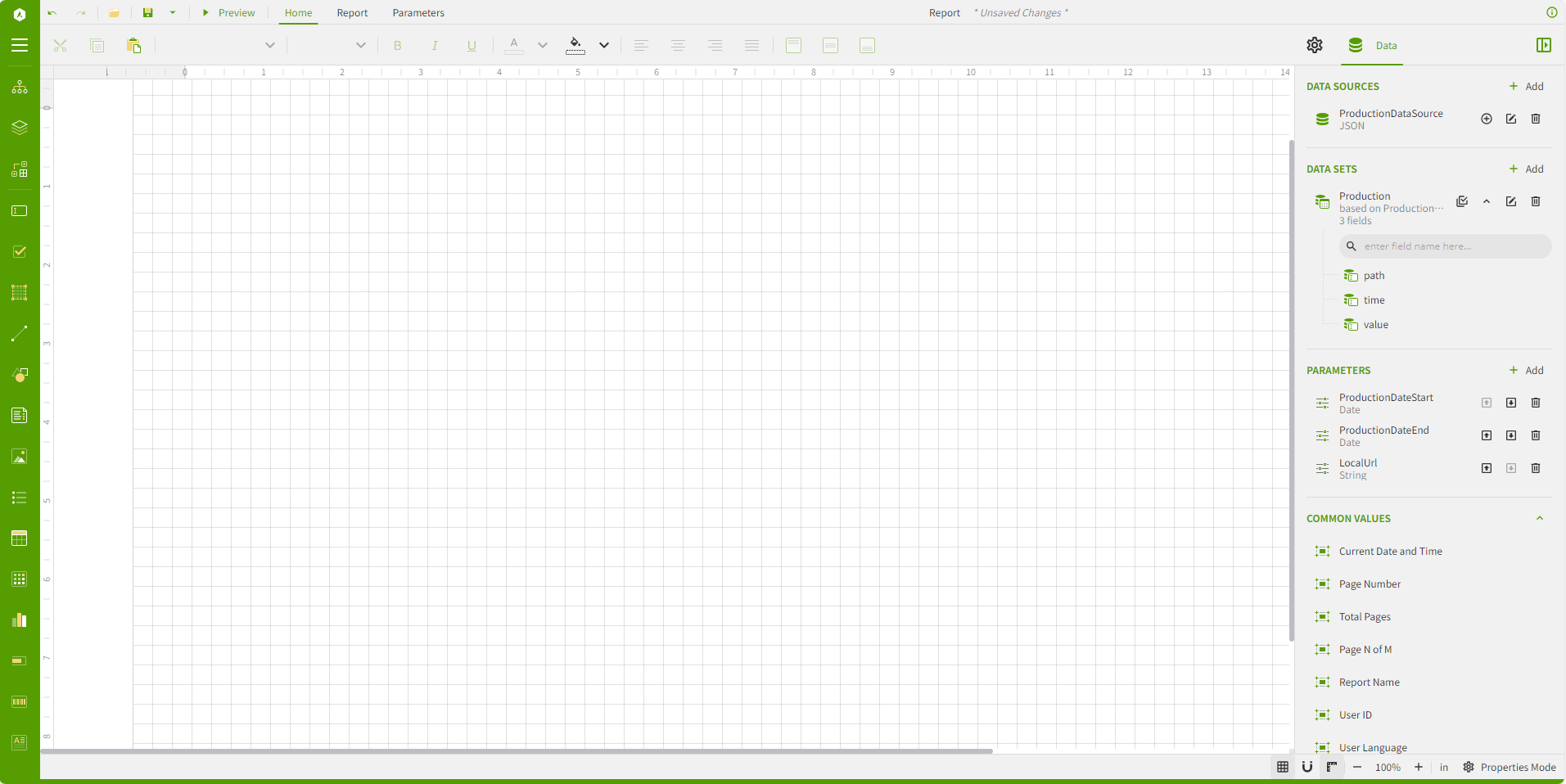1566x784 pixels.
Task: Click the field name search box
Action: tap(1445, 246)
